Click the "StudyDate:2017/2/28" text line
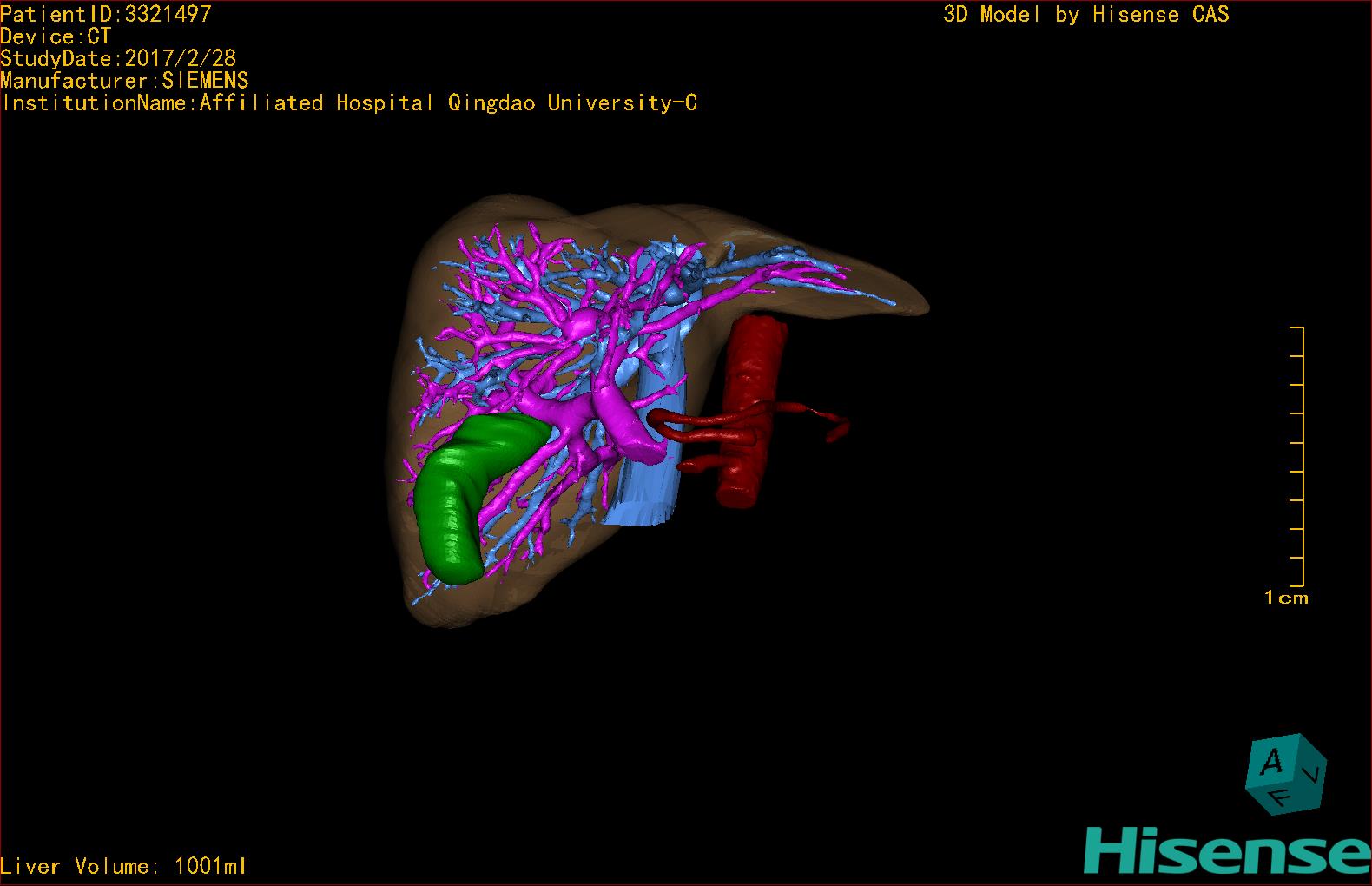 click(x=118, y=58)
